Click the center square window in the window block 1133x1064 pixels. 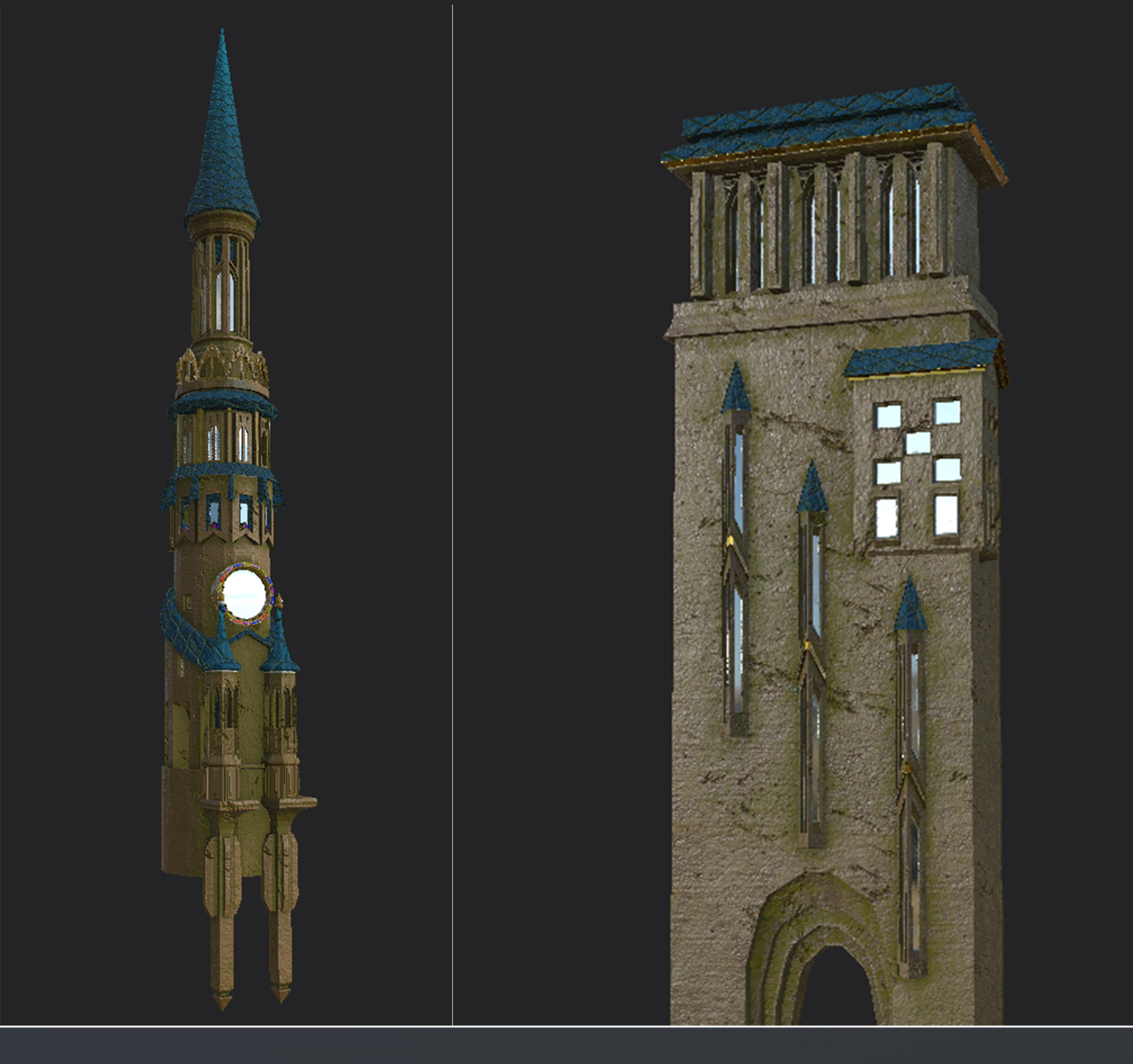pos(918,442)
